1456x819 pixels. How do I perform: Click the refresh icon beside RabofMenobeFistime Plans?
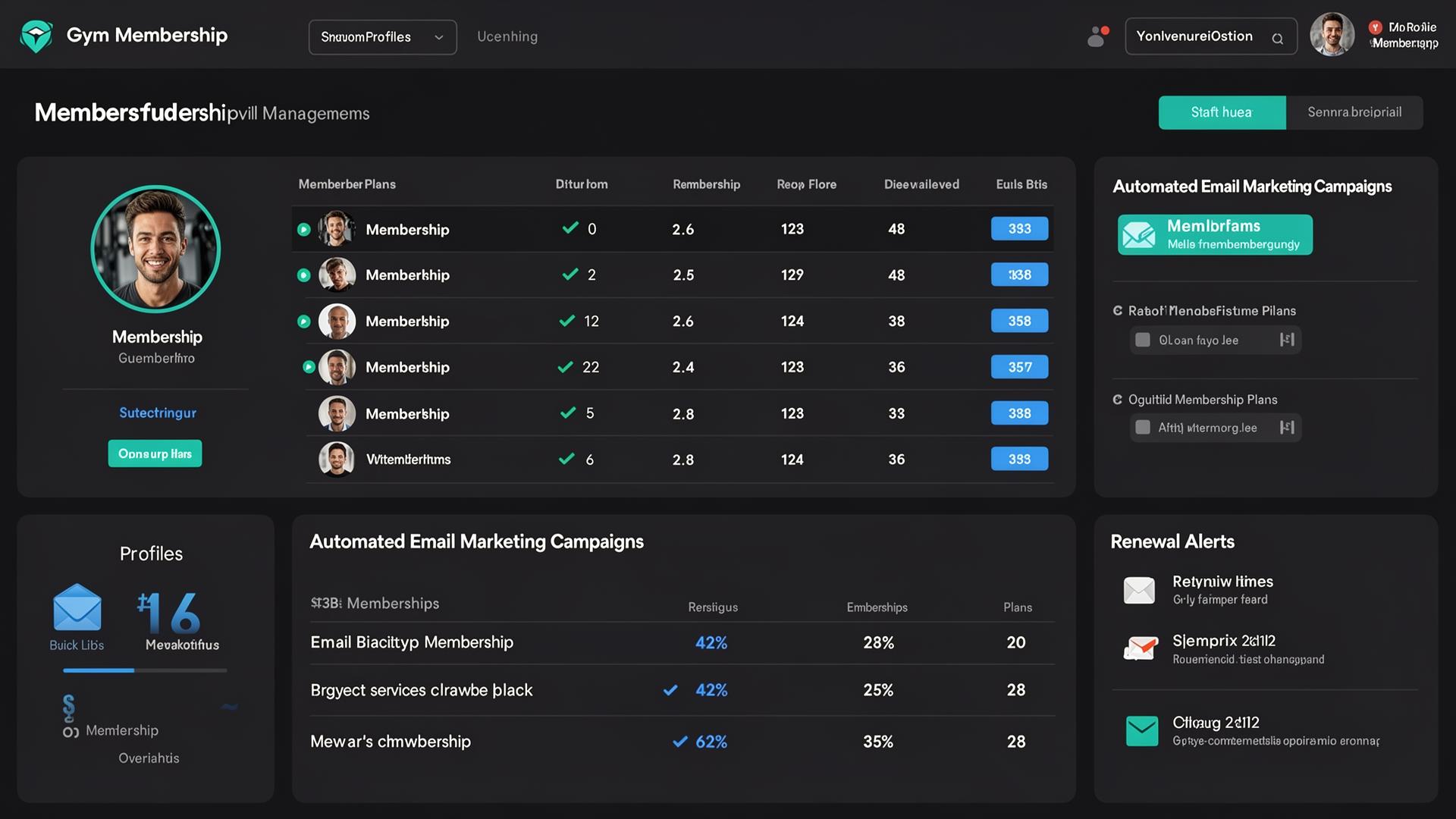(1118, 311)
